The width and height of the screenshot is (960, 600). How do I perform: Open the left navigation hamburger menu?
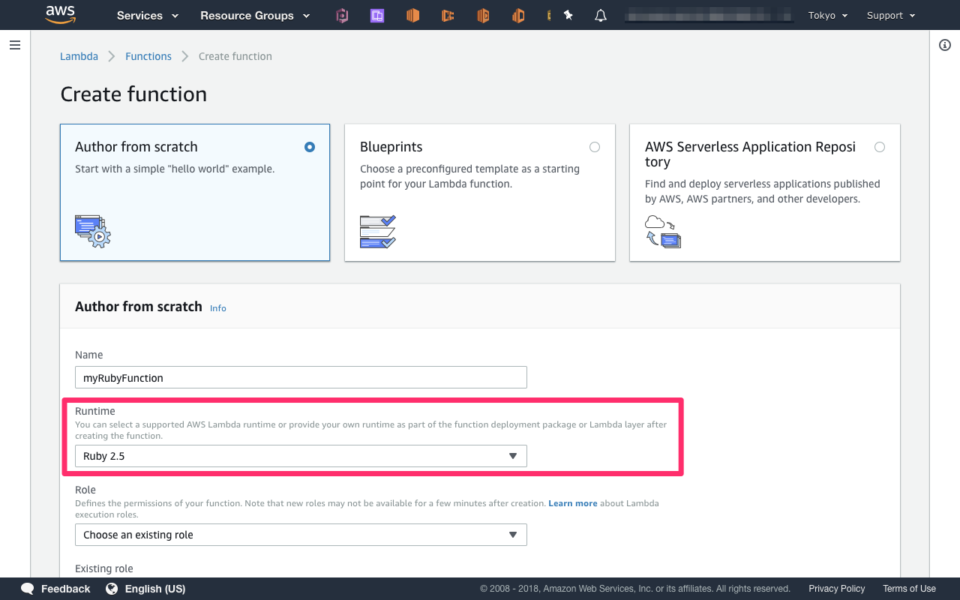[x=15, y=44]
